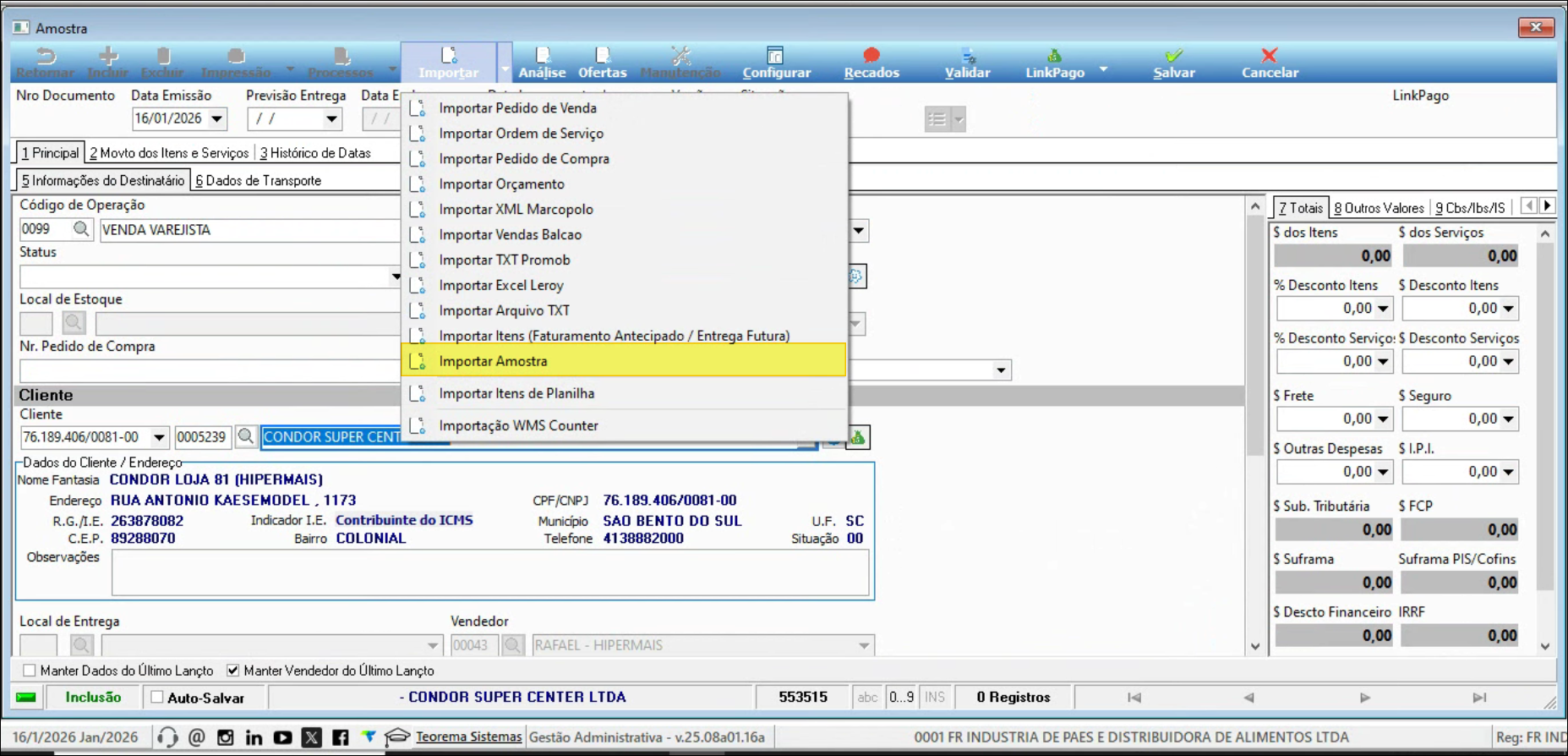Click the YouTube icon in status bar
This screenshot has width=1568, height=756.
[x=282, y=737]
